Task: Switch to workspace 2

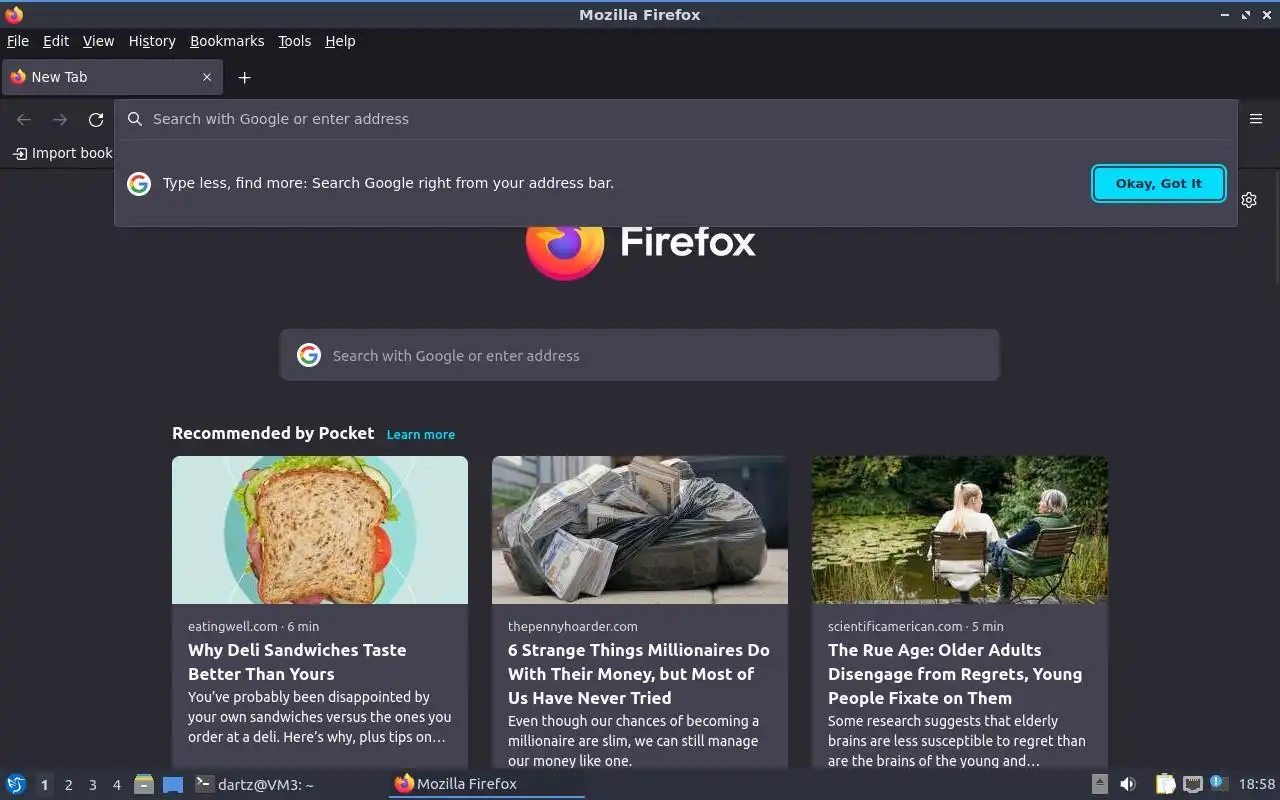Action: tap(68, 785)
